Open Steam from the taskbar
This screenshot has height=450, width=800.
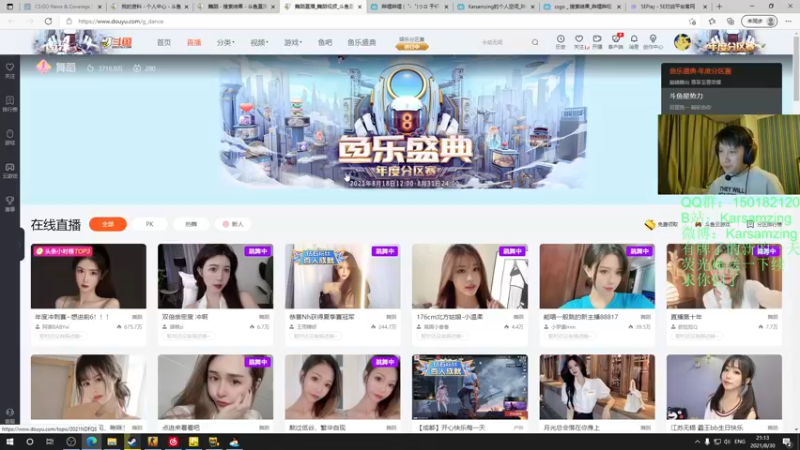tap(132, 442)
